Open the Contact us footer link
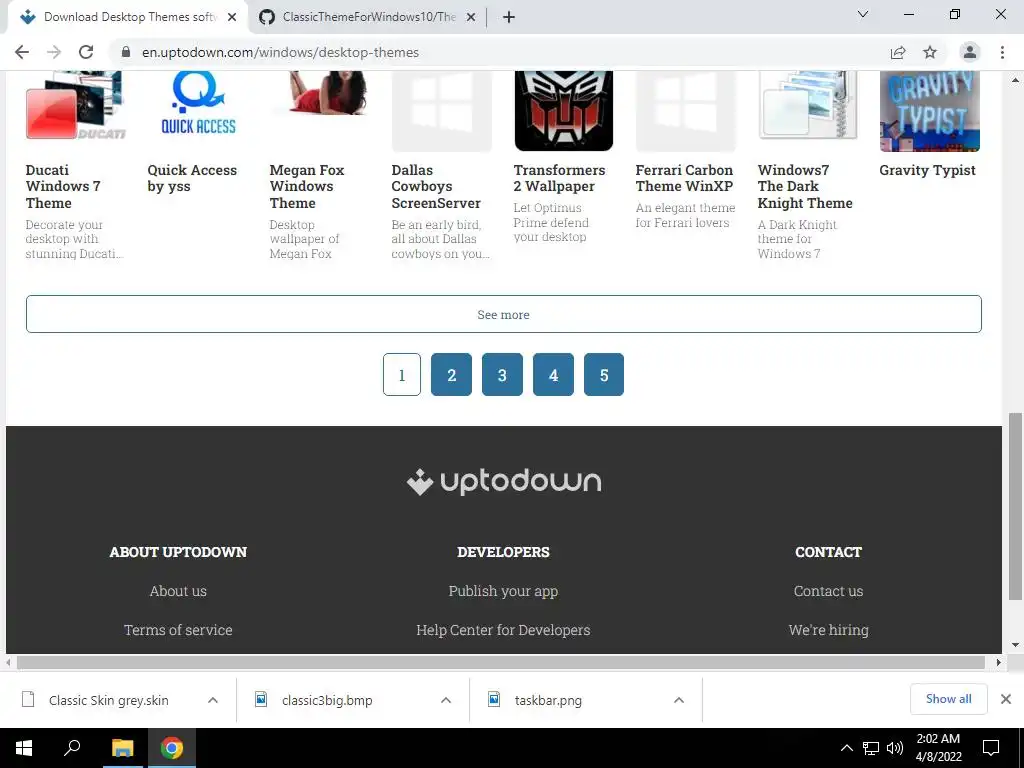Viewport: 1024px width, 768px height. 829,591
